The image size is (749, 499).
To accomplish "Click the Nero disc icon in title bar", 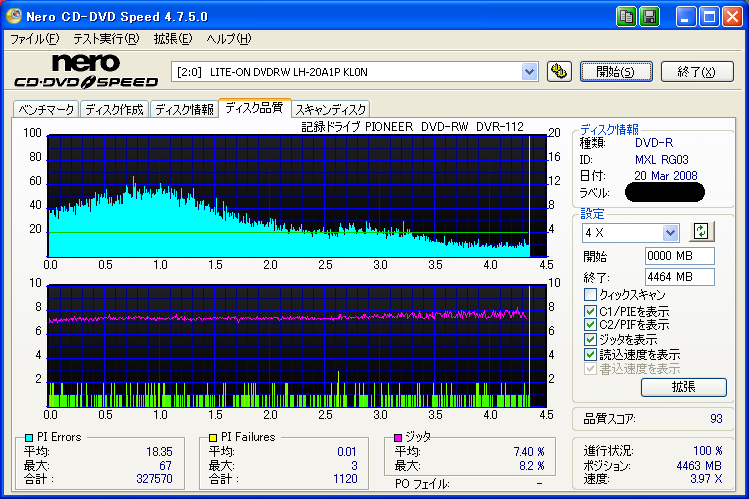I will point(14,16).
